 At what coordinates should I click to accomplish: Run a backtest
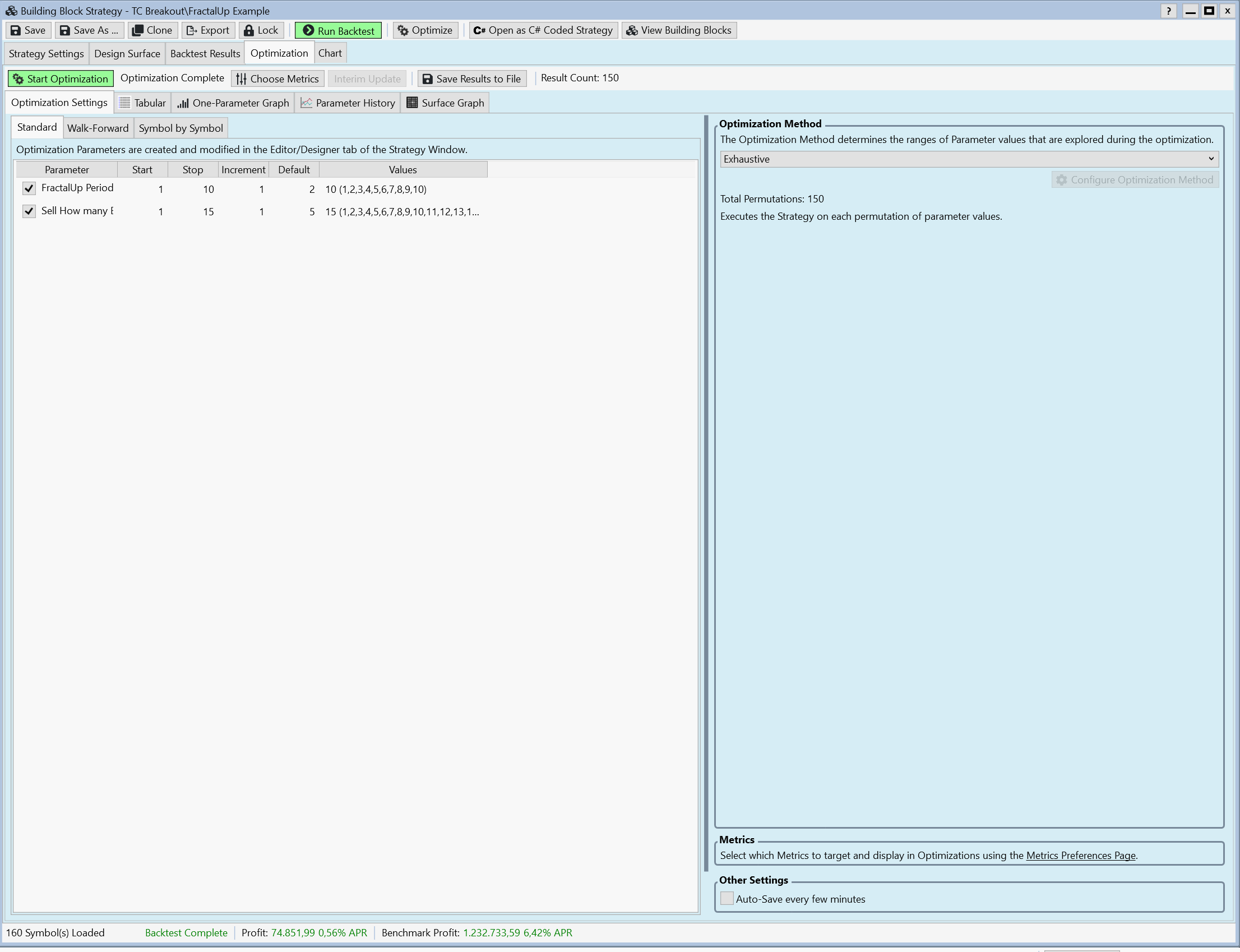338,30
